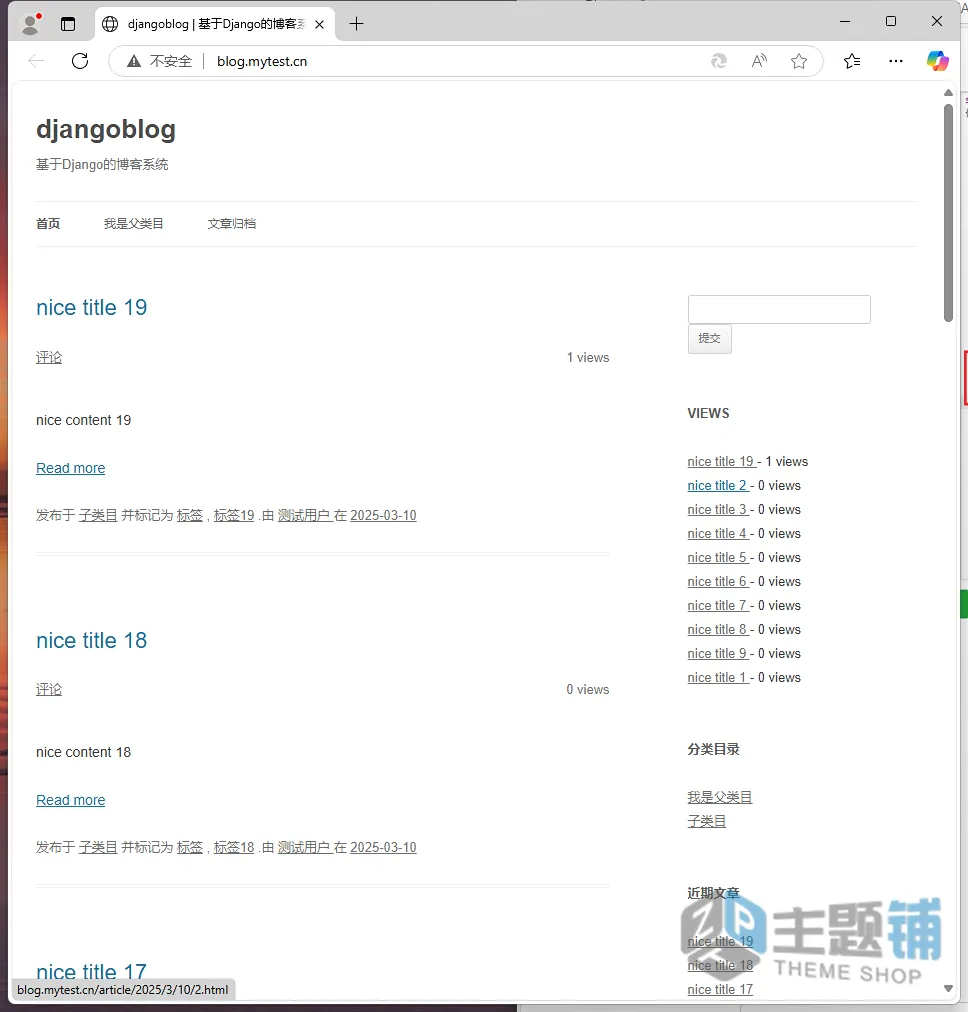The height and width of the screenshot is (1012, 968).
Task: Open the Copilot sidebar icon
Action: (938, 61)
